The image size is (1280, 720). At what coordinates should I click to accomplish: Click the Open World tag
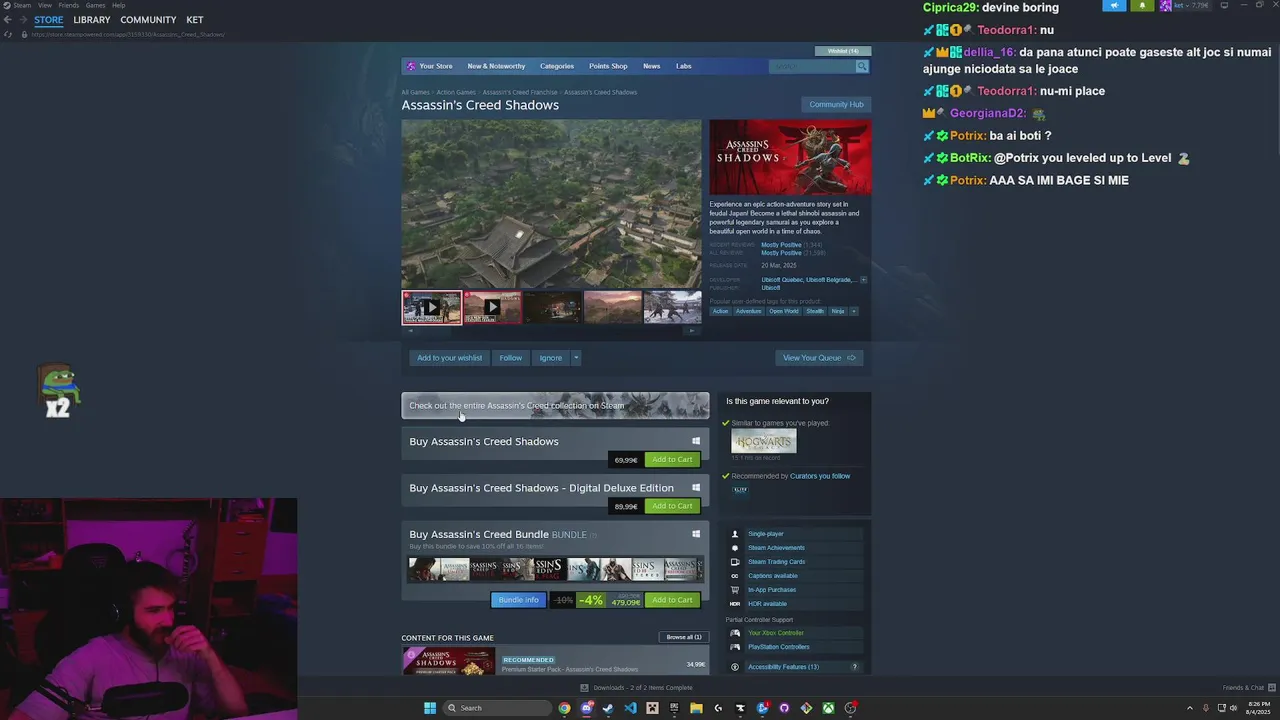pos(784,311)
